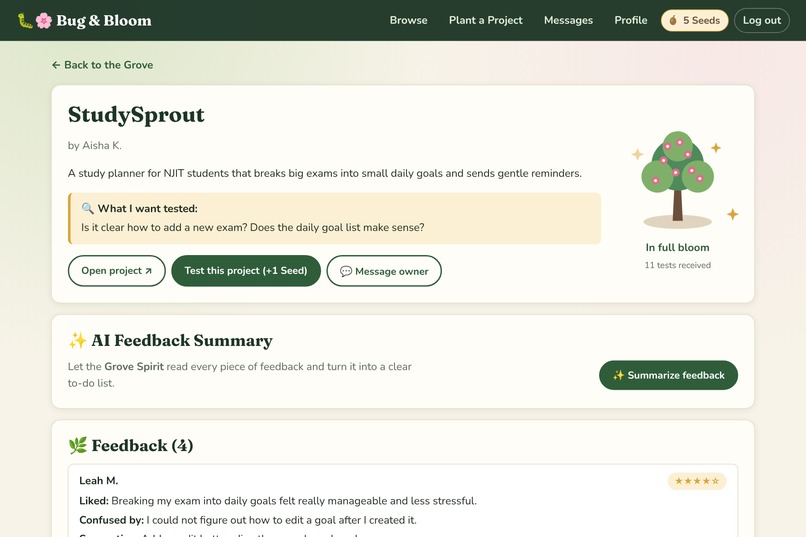Image resolution: width=806 pixels, height=537 pixels.
Task: Click the 'Confused by:' feedback line
Action: click(x=248, y=520)
